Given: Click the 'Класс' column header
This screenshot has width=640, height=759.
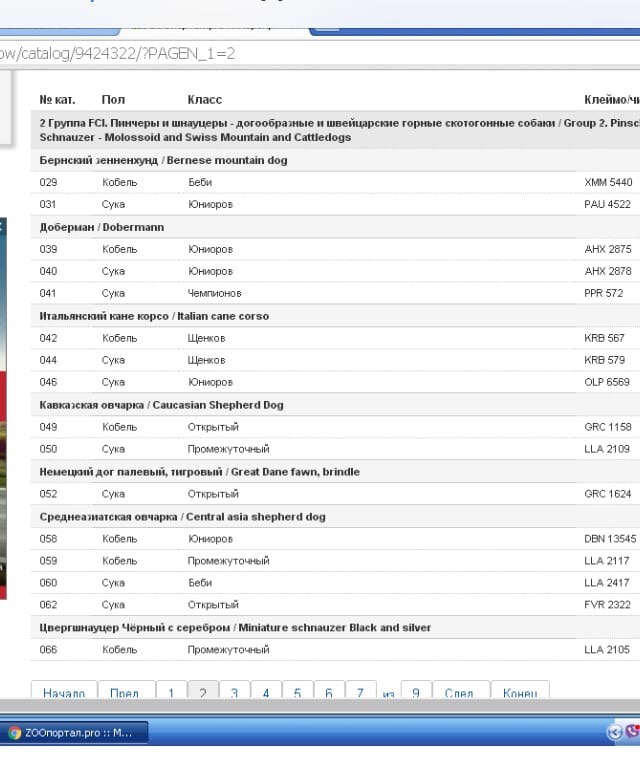Looking at the screenshot, I should (x=204, y=100).
